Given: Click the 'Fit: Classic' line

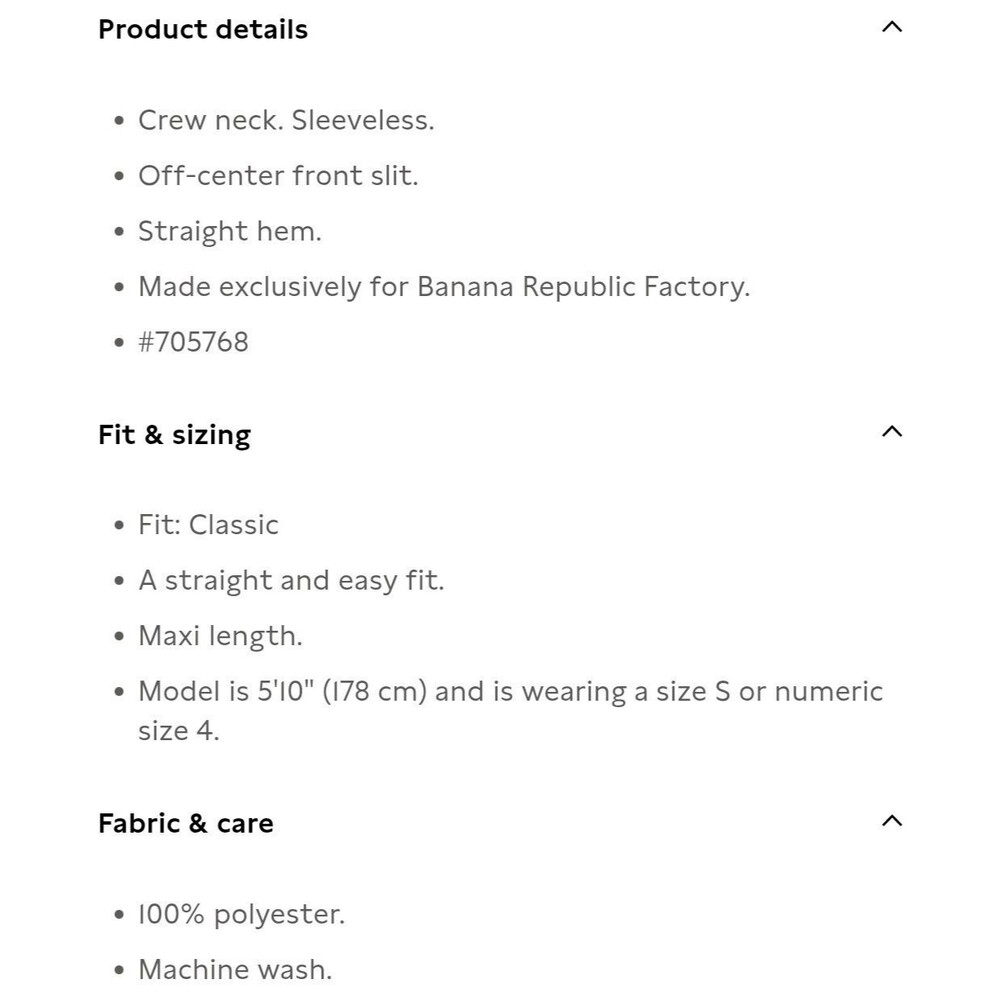Looking at the screenshot, I should point(208,525).
